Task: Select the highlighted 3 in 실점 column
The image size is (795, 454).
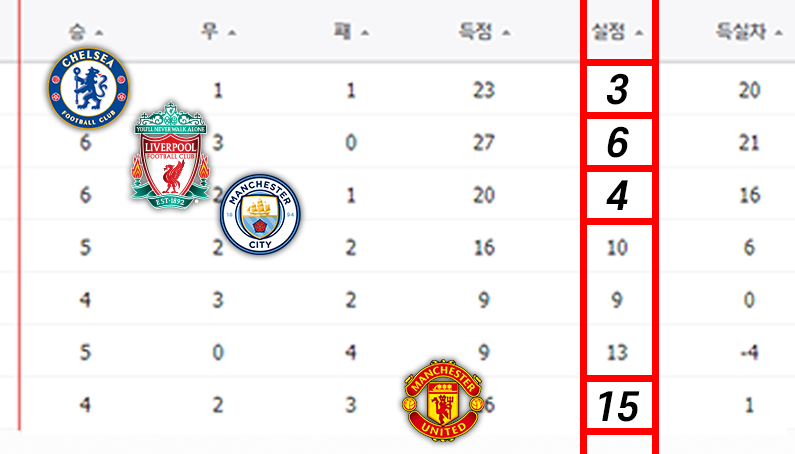Action: [619, 89]
